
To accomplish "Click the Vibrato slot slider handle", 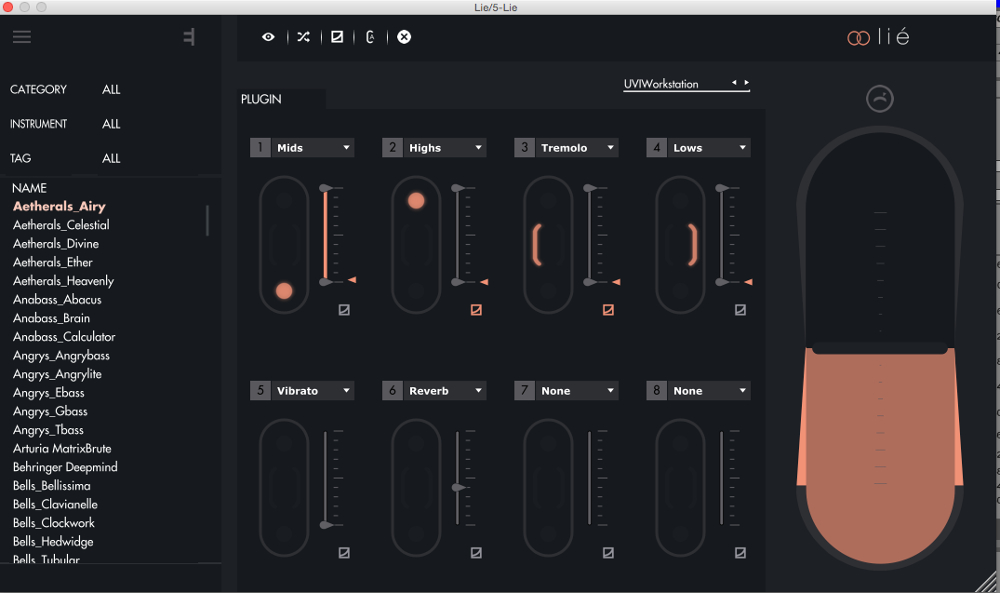I will pos(325,525).
